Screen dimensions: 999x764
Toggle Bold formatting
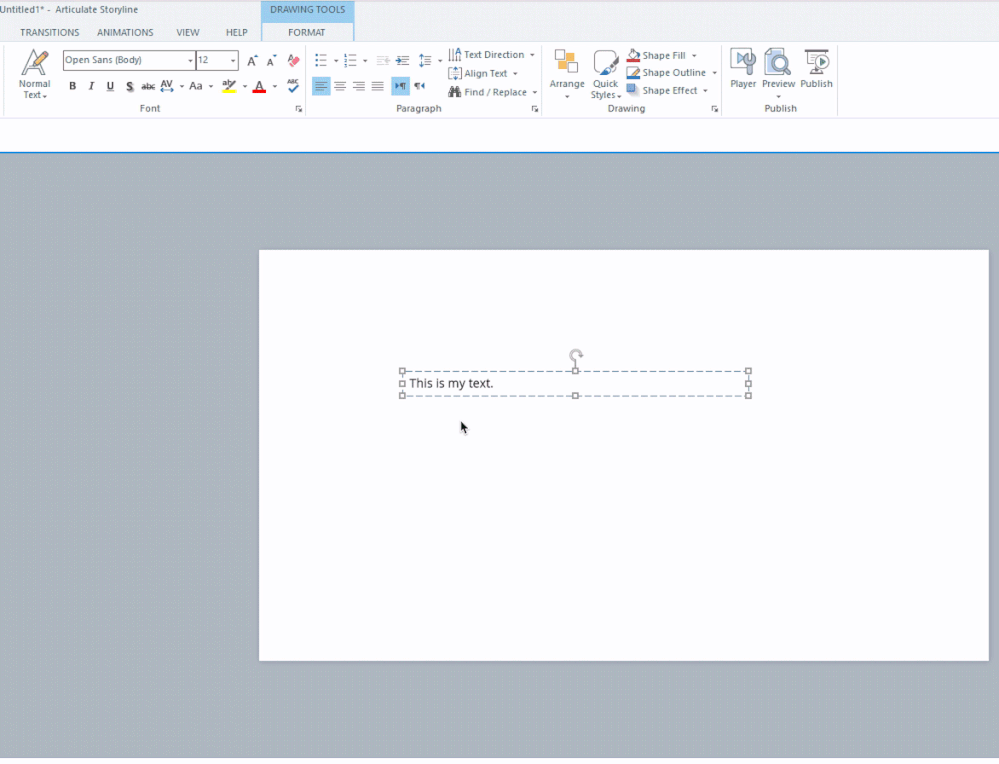73,87
